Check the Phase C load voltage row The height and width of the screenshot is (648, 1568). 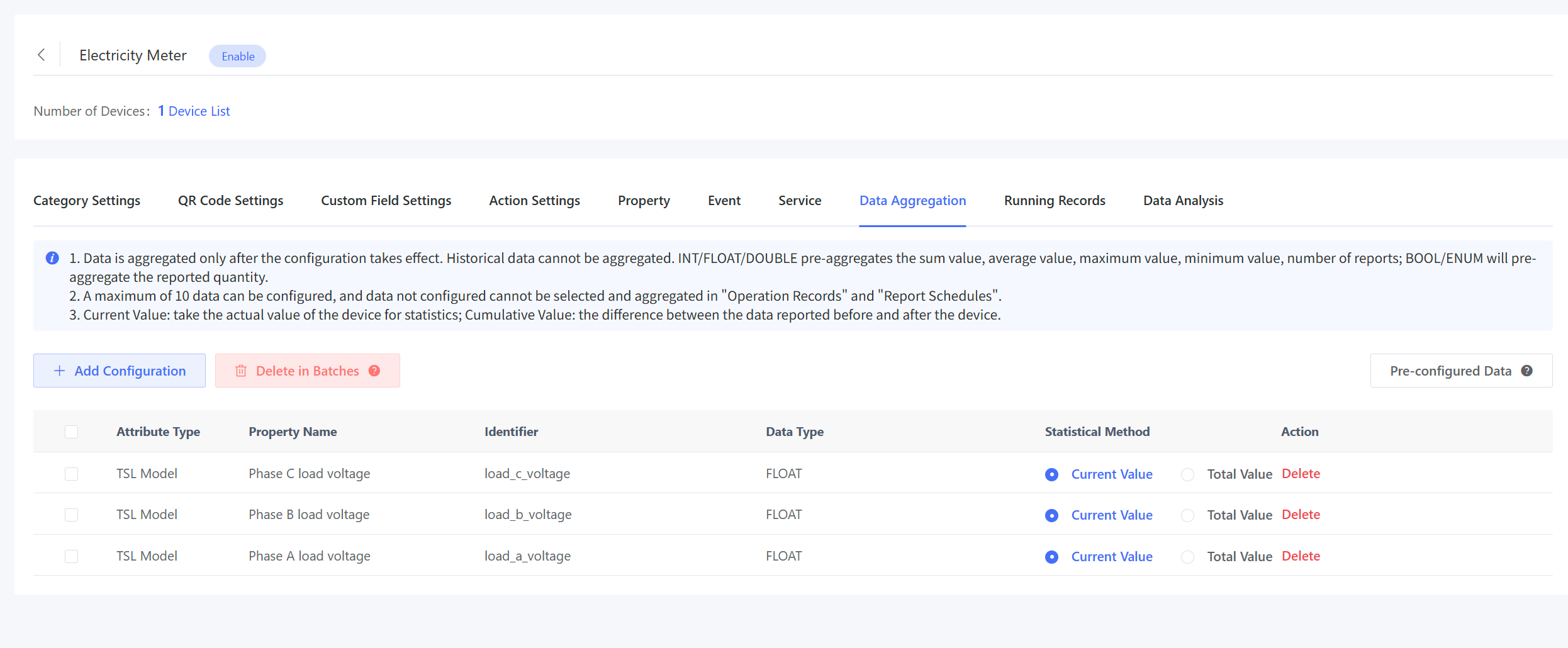click(x=72, y=474)
